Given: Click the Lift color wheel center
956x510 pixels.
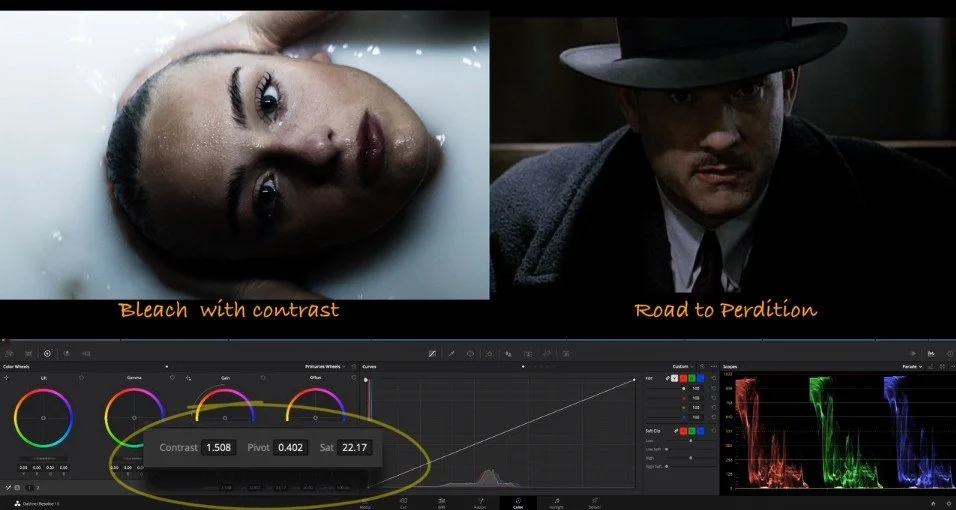Looking at the screenshot, I should pos(43,418).
